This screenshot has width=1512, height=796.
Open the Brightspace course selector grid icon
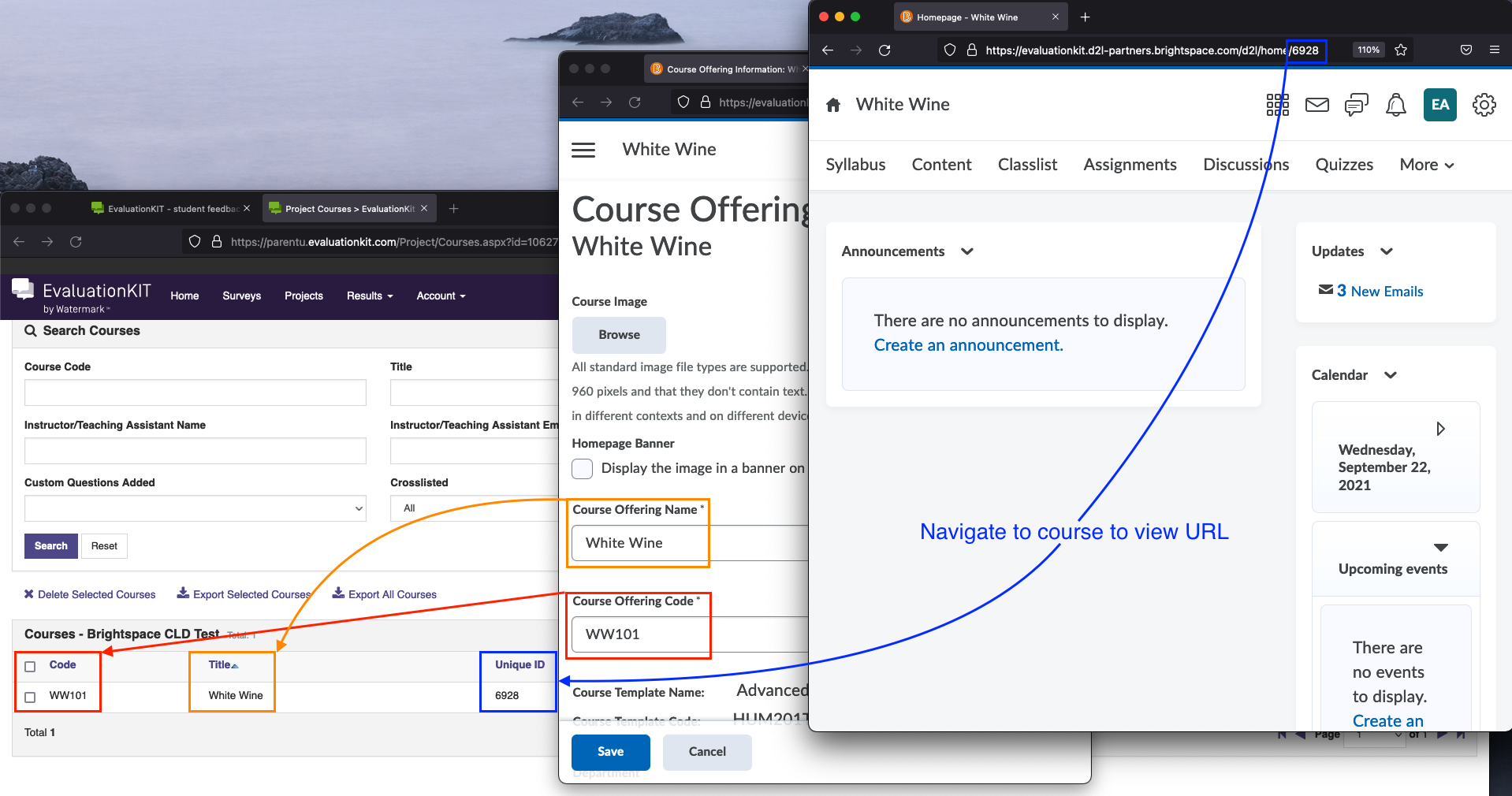coord(1277,105)
